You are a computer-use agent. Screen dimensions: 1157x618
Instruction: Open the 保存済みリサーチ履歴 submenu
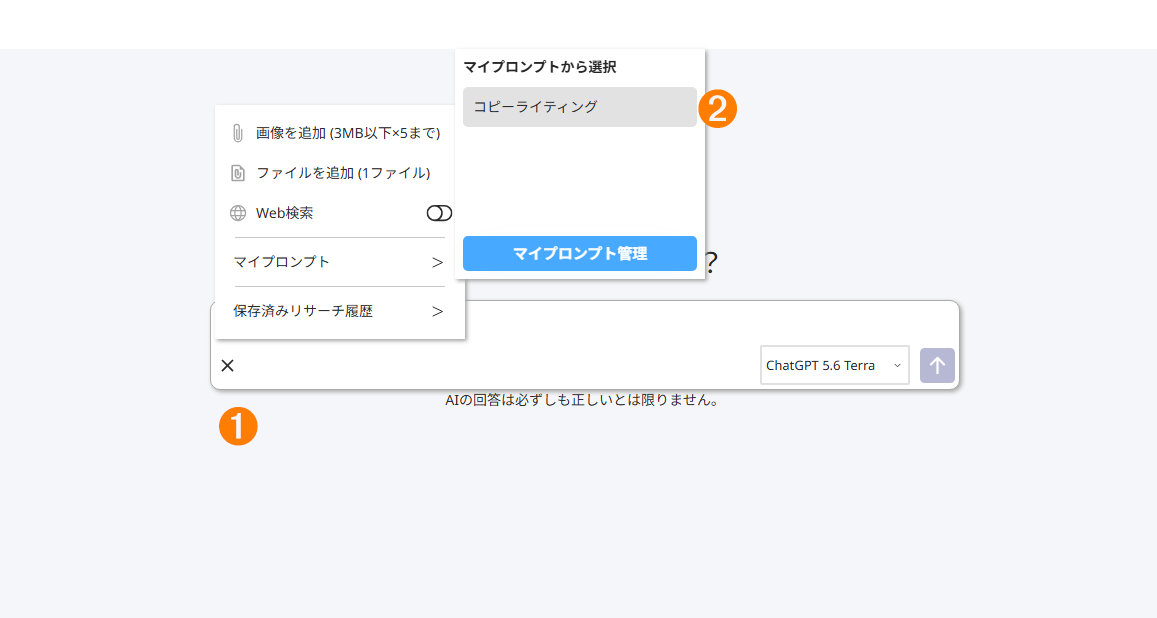(x=339, y=311)
